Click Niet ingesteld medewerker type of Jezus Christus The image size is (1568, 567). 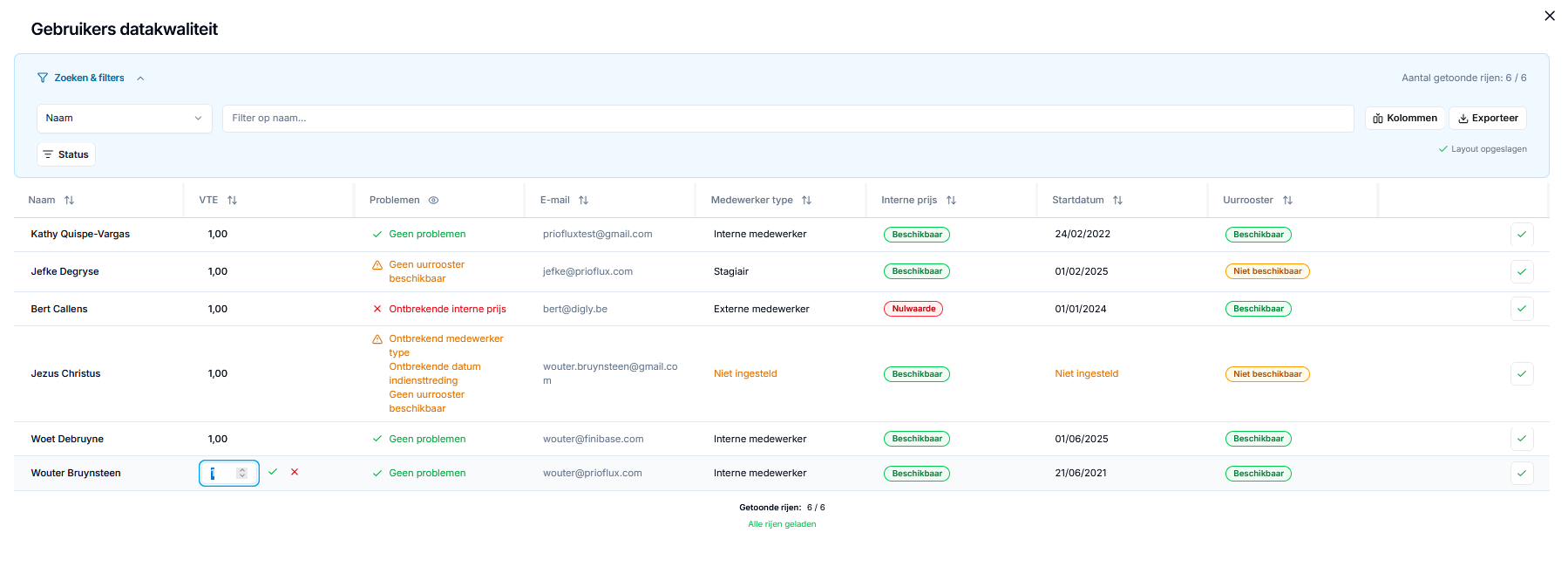[745, 374]
